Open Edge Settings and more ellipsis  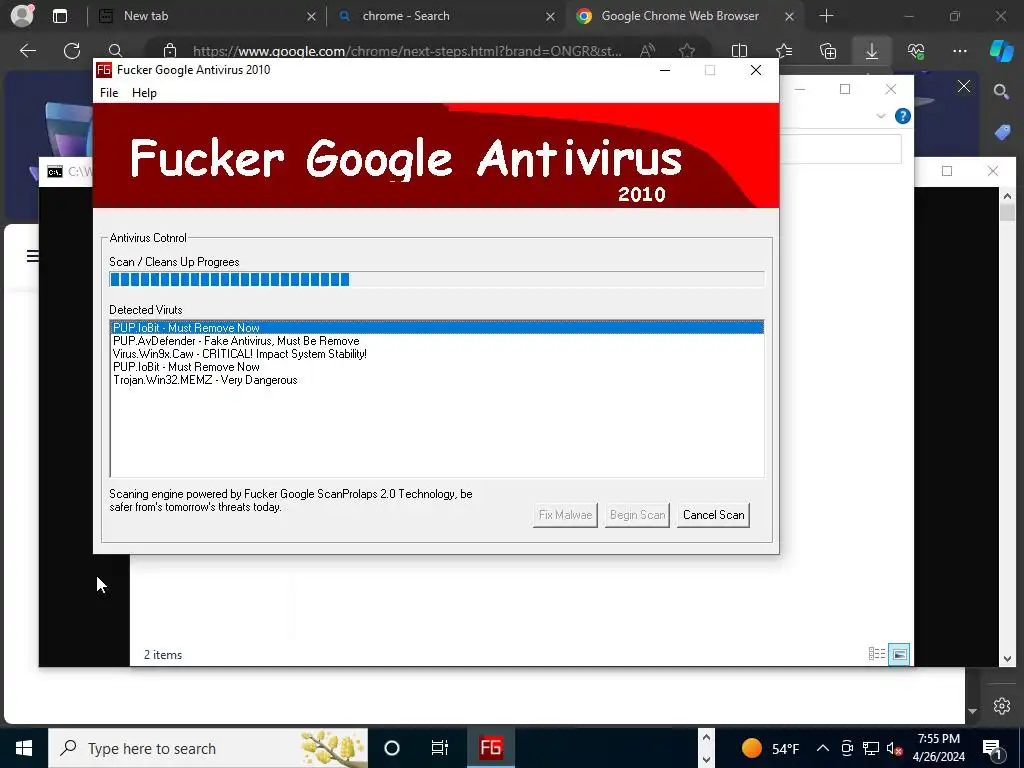[960, 51]
